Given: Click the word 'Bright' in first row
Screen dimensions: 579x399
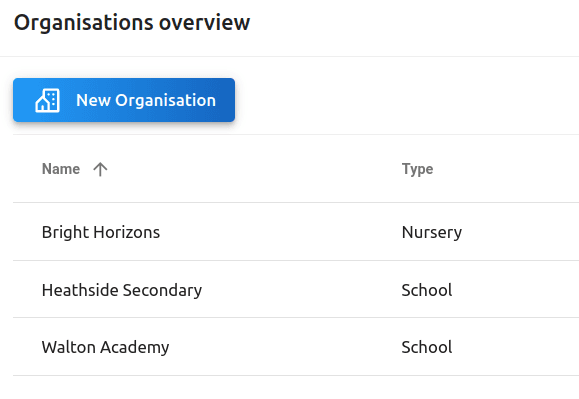Looking at the screenshot, I should click(x=65, y=233).
